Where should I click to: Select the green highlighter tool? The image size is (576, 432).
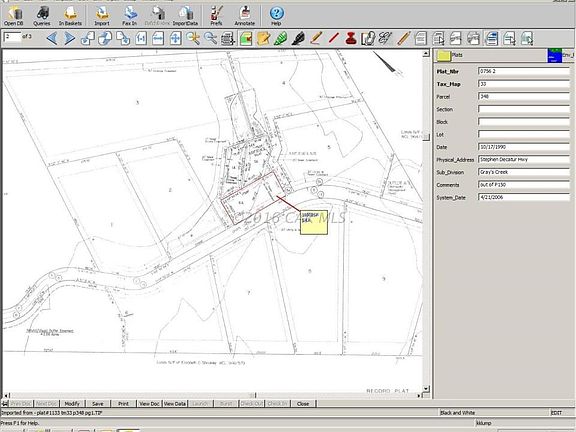[280, 38]
